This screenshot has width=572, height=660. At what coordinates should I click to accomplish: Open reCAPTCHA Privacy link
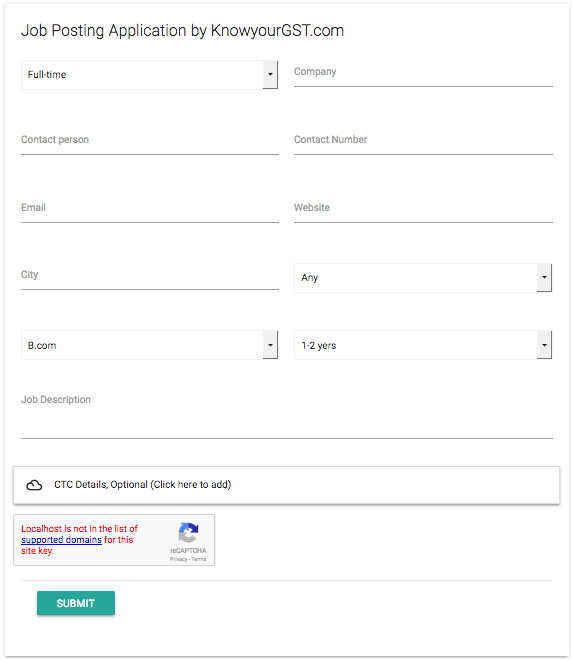[178, 559]
